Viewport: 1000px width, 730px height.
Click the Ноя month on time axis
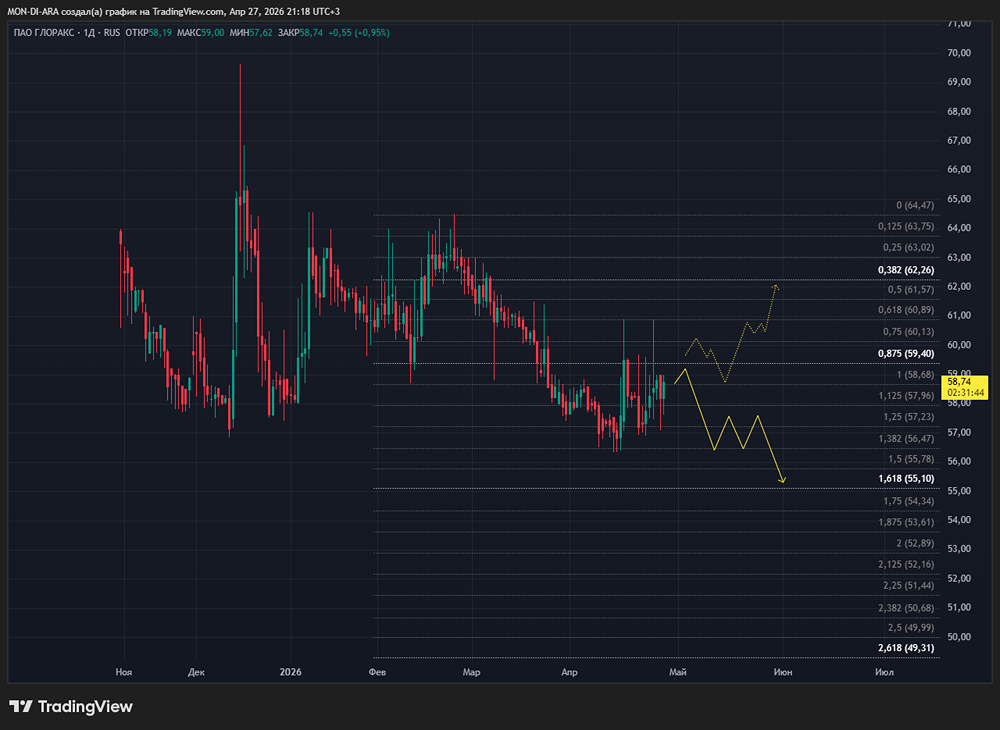click(x=124, y=673)
